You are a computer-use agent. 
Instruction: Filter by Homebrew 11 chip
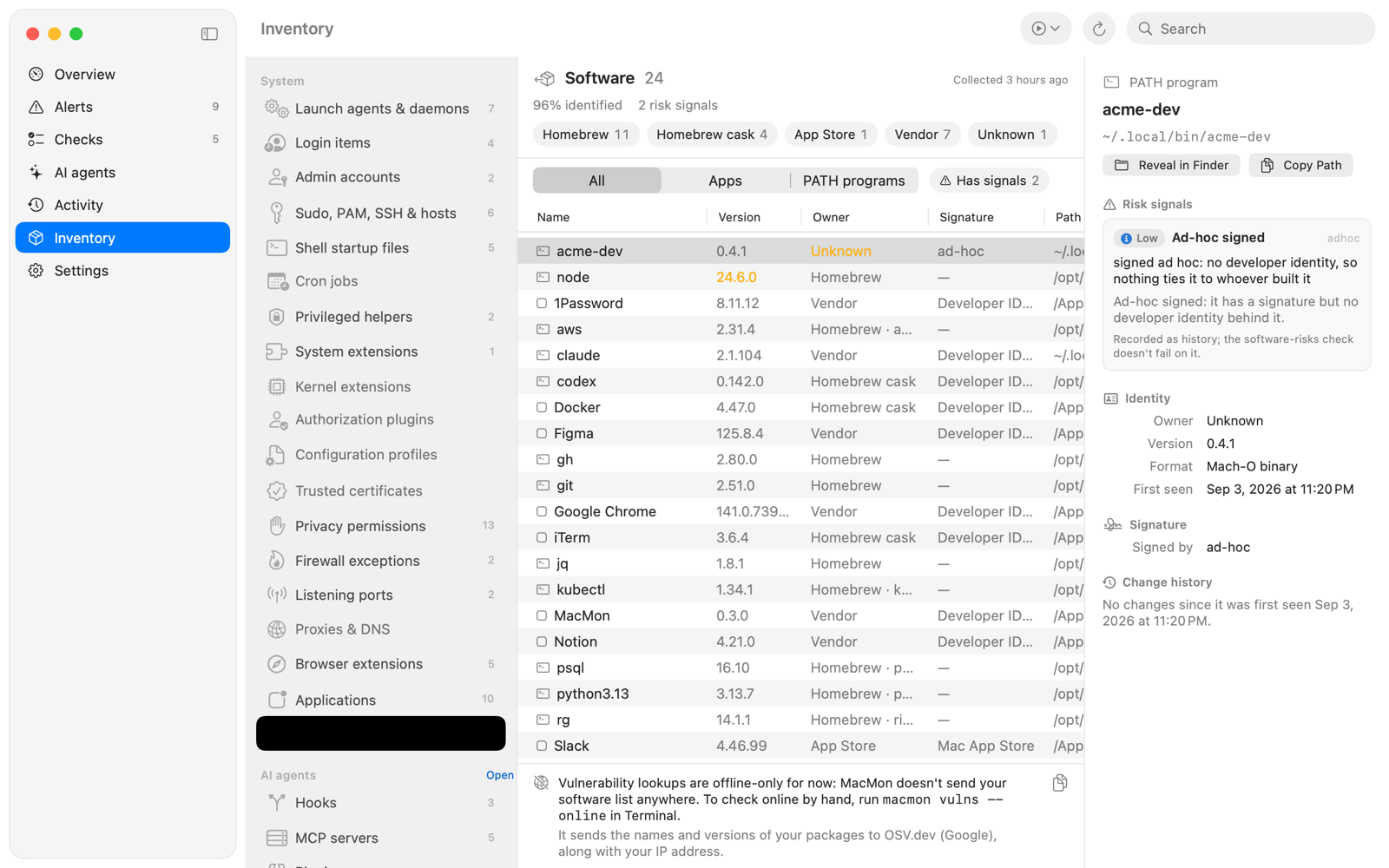click(586, 135)
